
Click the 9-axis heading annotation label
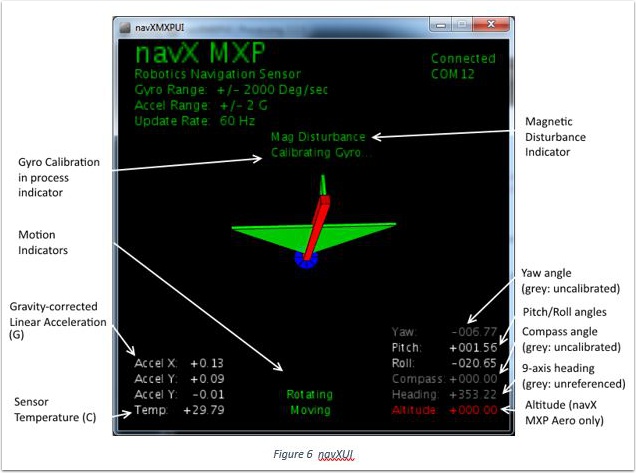pyautogui.click(x=574, y=376)
